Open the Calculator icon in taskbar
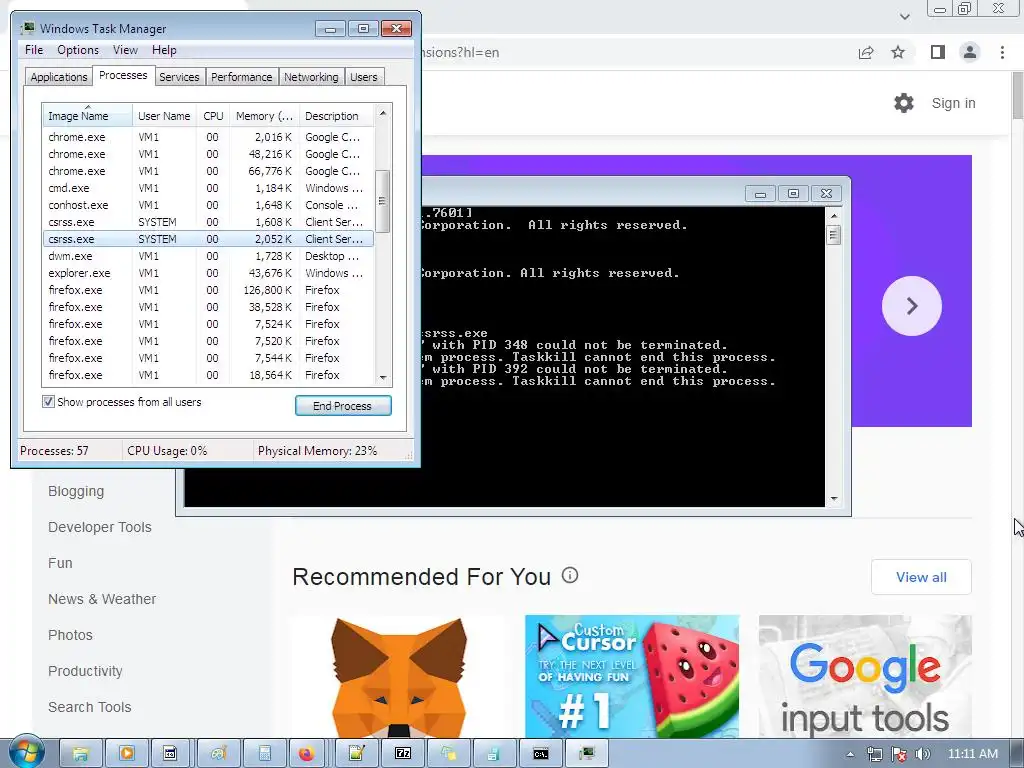 (264, 754)
